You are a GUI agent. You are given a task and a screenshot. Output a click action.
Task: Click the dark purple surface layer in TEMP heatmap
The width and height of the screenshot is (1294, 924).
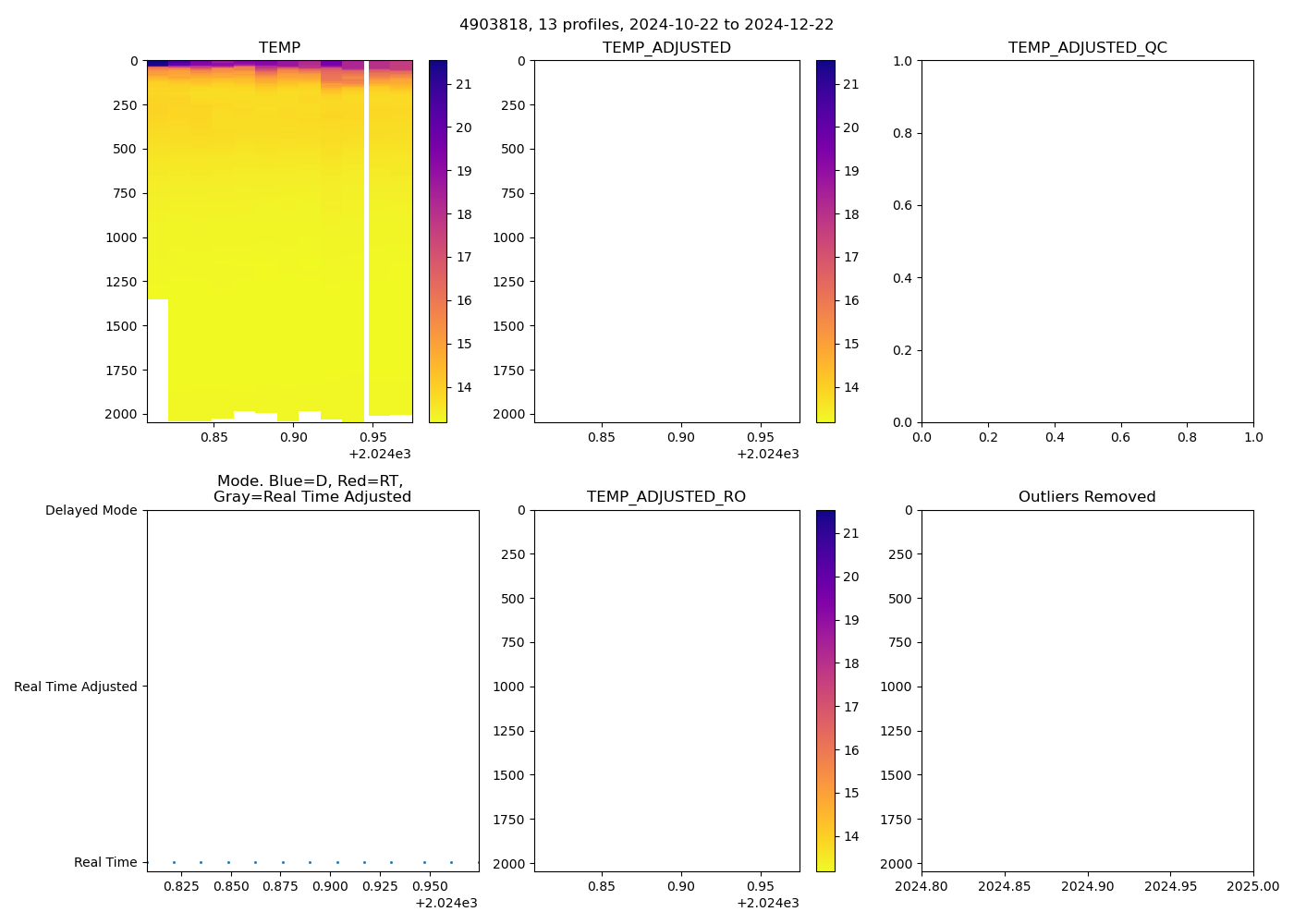coord(157,63)
